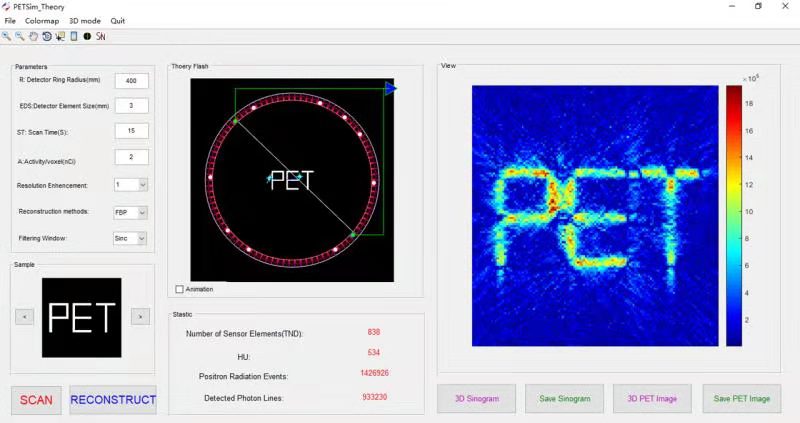Click the black circle toolbar icon
Image resolution: width=800 pixels, height=423 pixels.
click(x=87, y=36)
